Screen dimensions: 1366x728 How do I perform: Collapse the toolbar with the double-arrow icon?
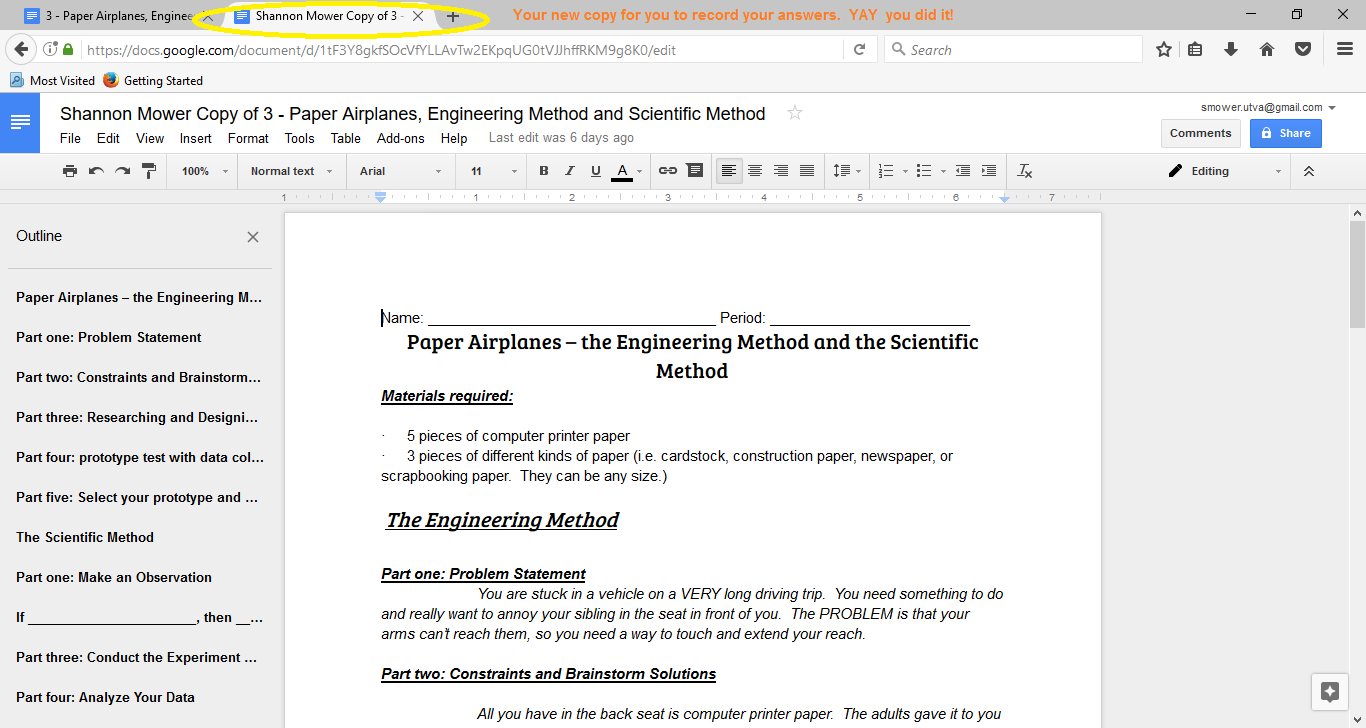1308,171
